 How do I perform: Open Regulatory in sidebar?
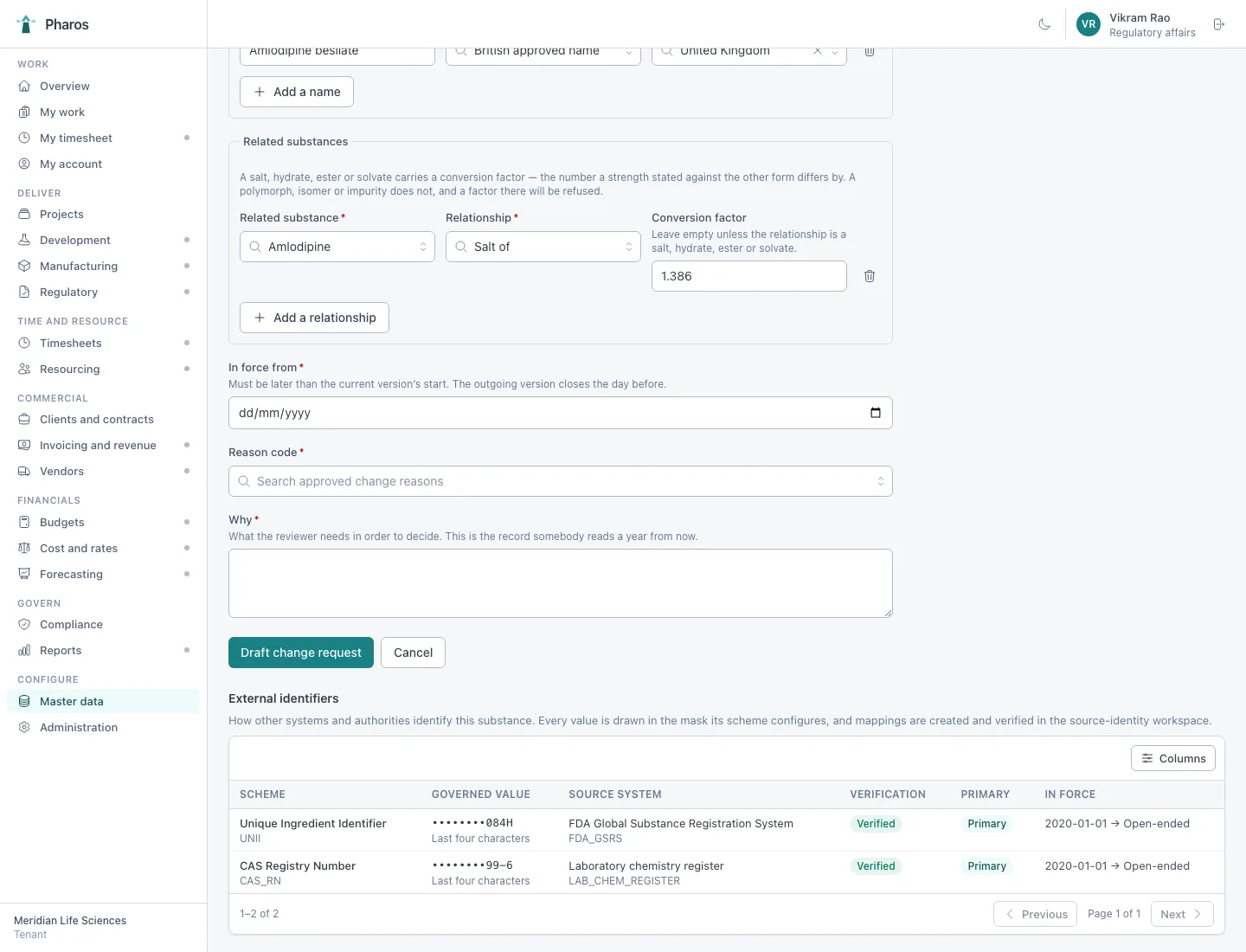click(x=104, y=292)
